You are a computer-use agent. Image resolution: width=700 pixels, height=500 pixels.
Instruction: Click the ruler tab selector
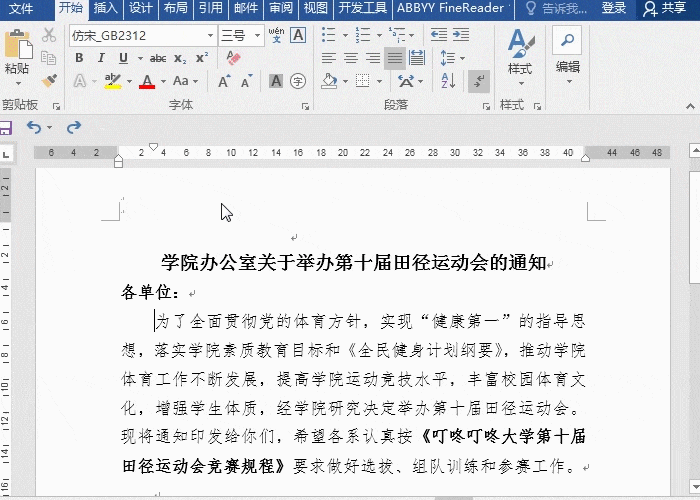[6, 155]
